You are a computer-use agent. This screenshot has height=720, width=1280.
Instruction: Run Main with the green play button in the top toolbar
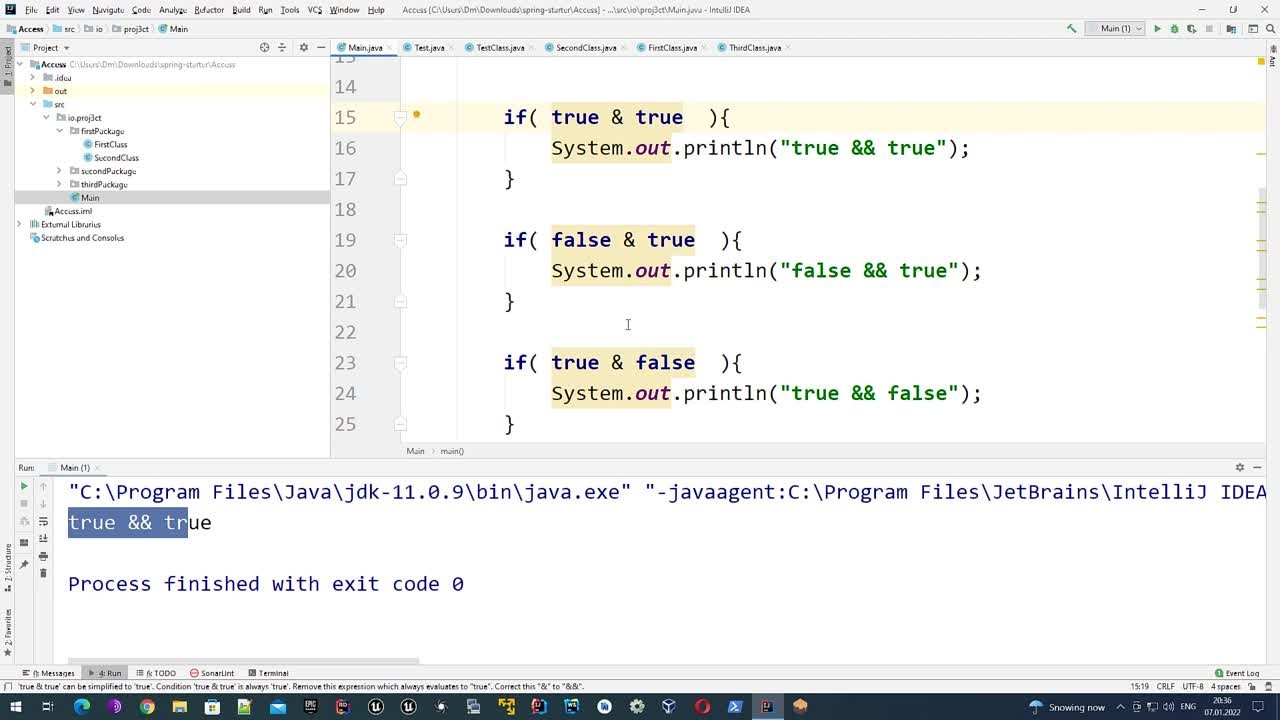pyautogui.click(x=1157, y=29)
